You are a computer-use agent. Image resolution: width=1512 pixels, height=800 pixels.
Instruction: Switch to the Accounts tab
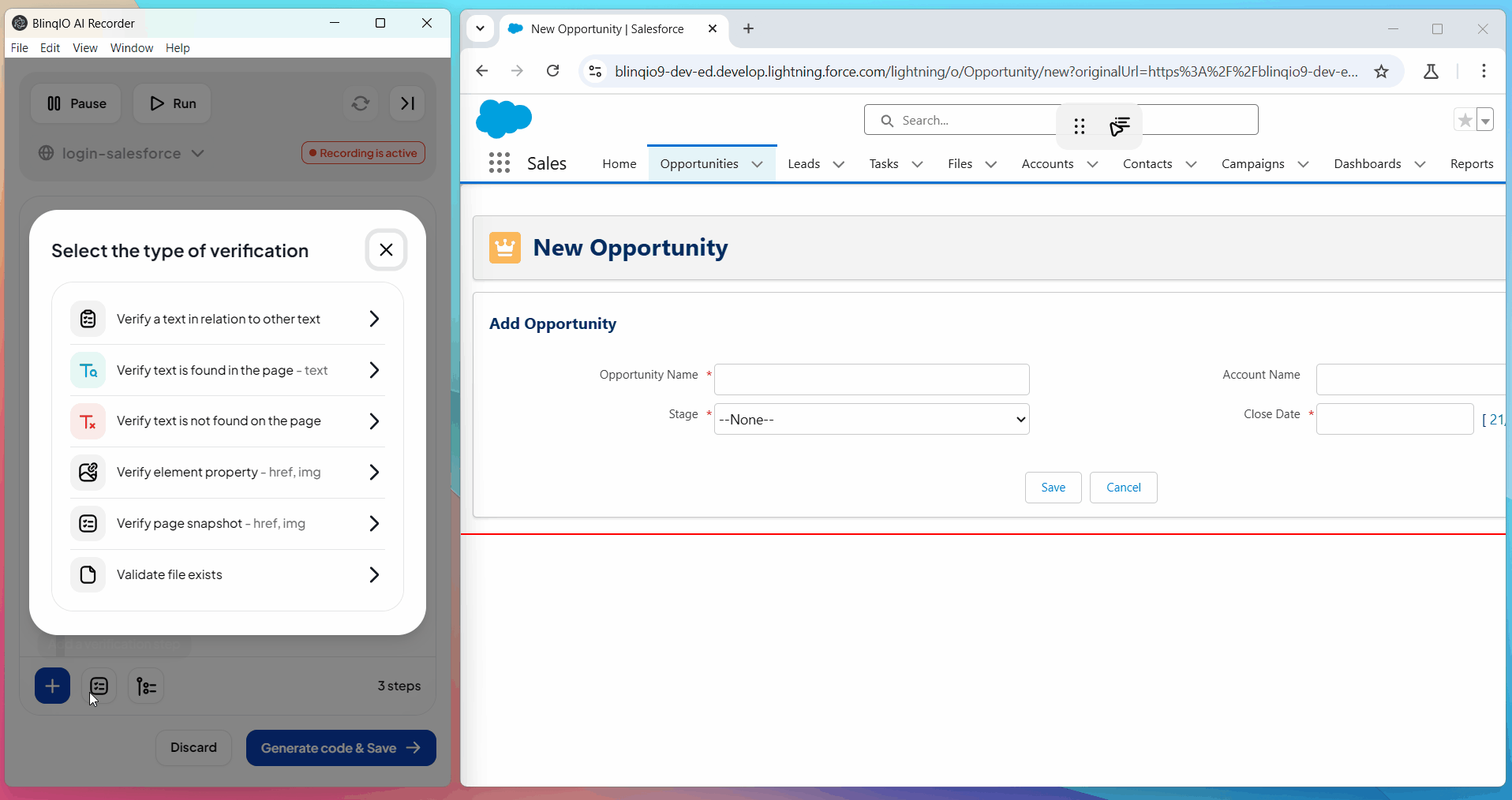coord(1047,164)
